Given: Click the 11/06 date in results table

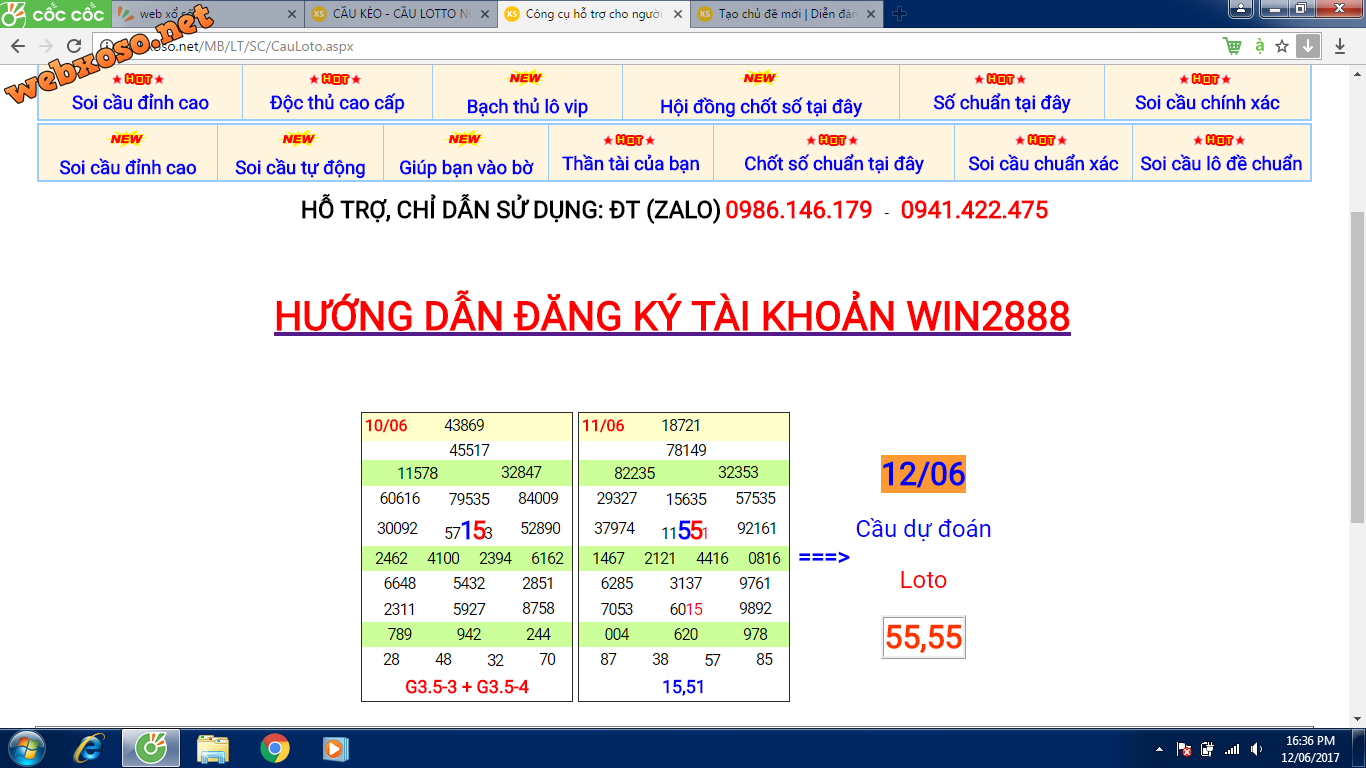Looking at the screenshot, I should [x=603, y=425].
